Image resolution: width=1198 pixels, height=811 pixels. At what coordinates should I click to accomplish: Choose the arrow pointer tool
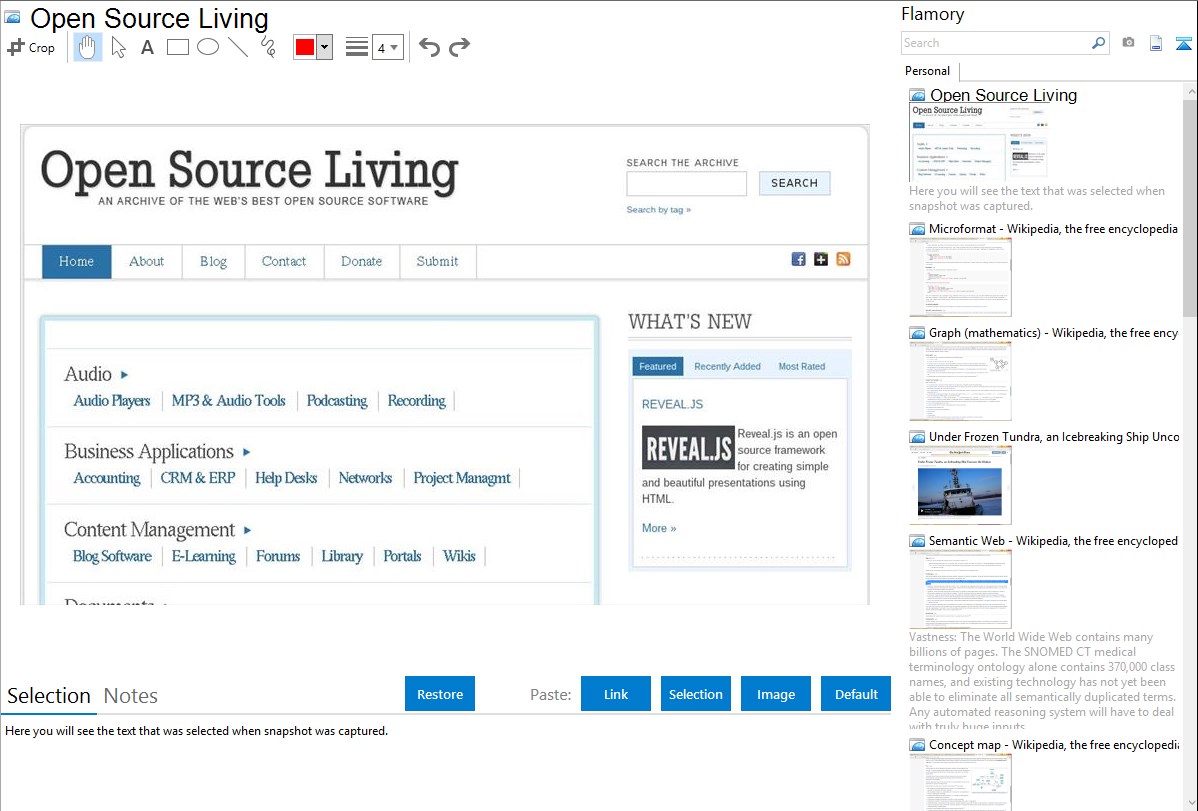click(x=118, y=47)
